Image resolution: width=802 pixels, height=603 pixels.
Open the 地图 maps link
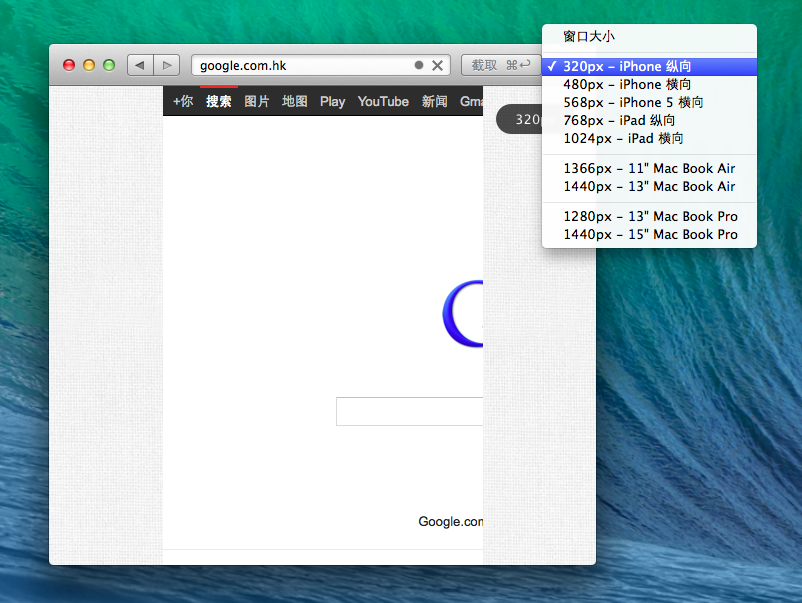point(295,101)
